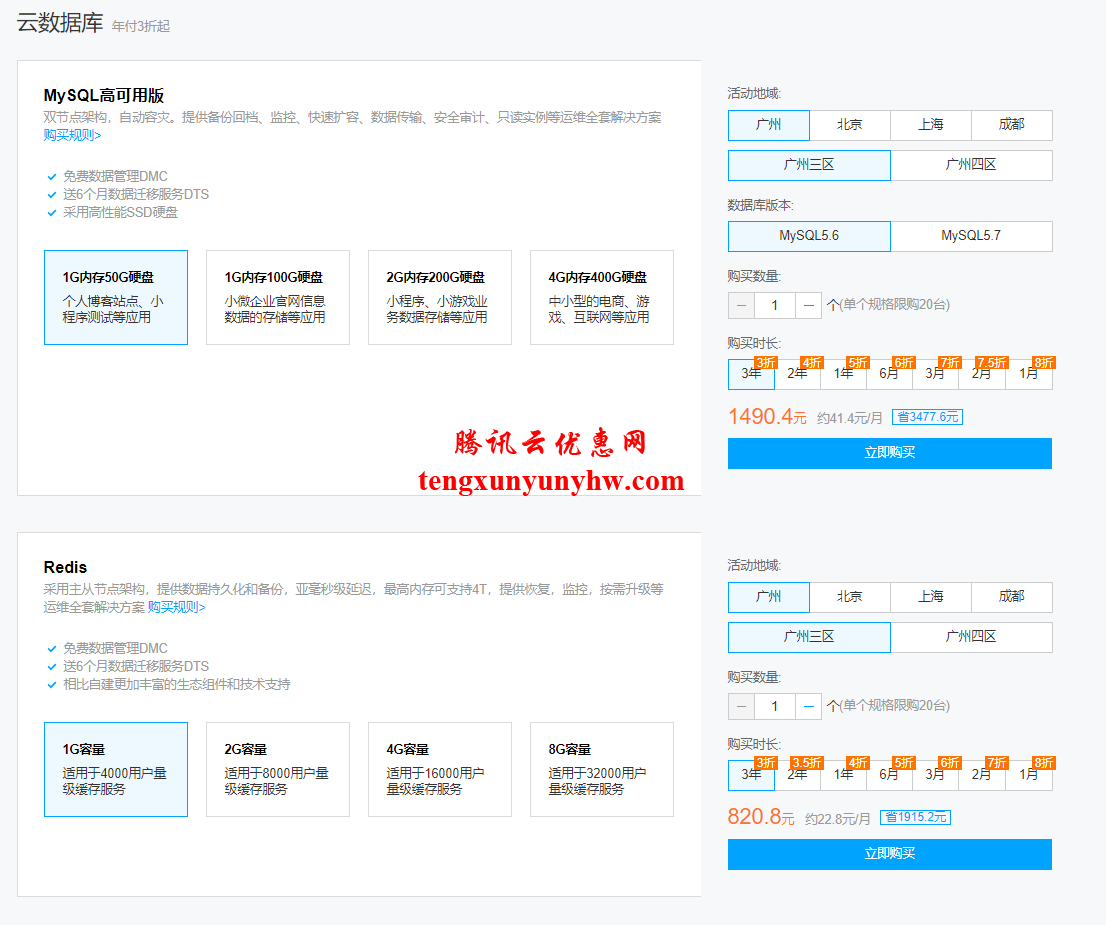The height and width of the screenshot is (925, 1106).
Task: Decrease MySQL purchase quantity
Action: [x=741, y=306]
